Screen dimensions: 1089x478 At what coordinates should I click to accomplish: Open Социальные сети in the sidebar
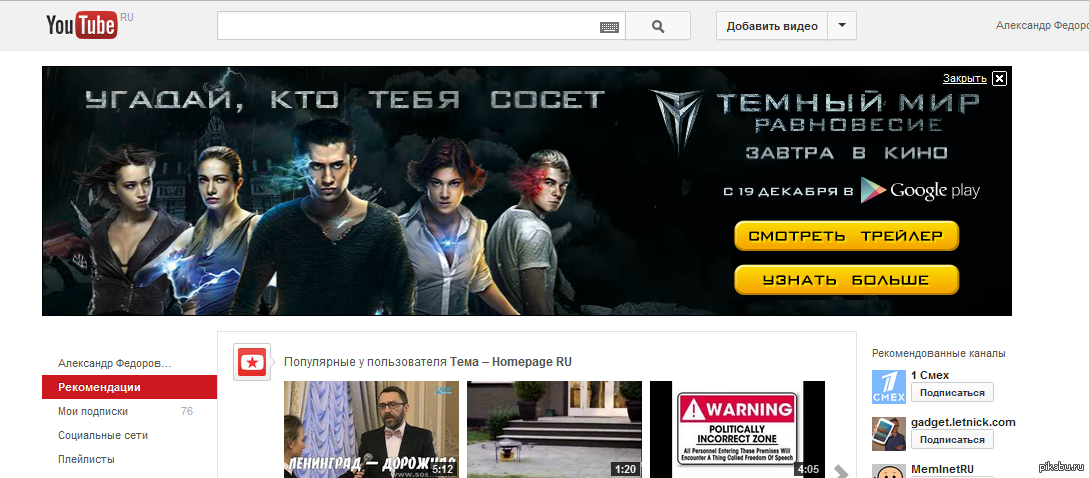pos(103,435)
